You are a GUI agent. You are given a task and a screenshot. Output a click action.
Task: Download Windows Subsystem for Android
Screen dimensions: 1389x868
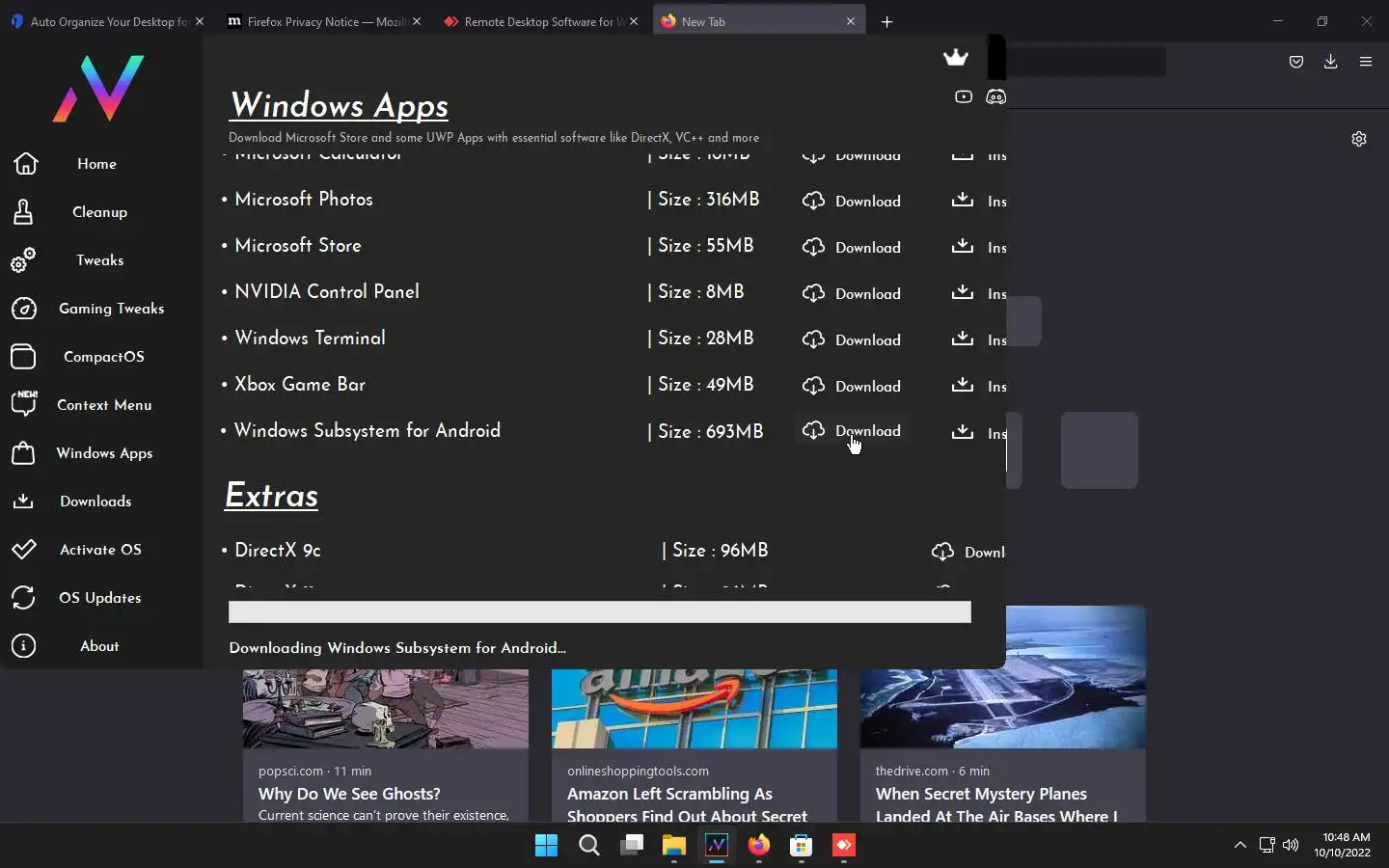(852, 431)
